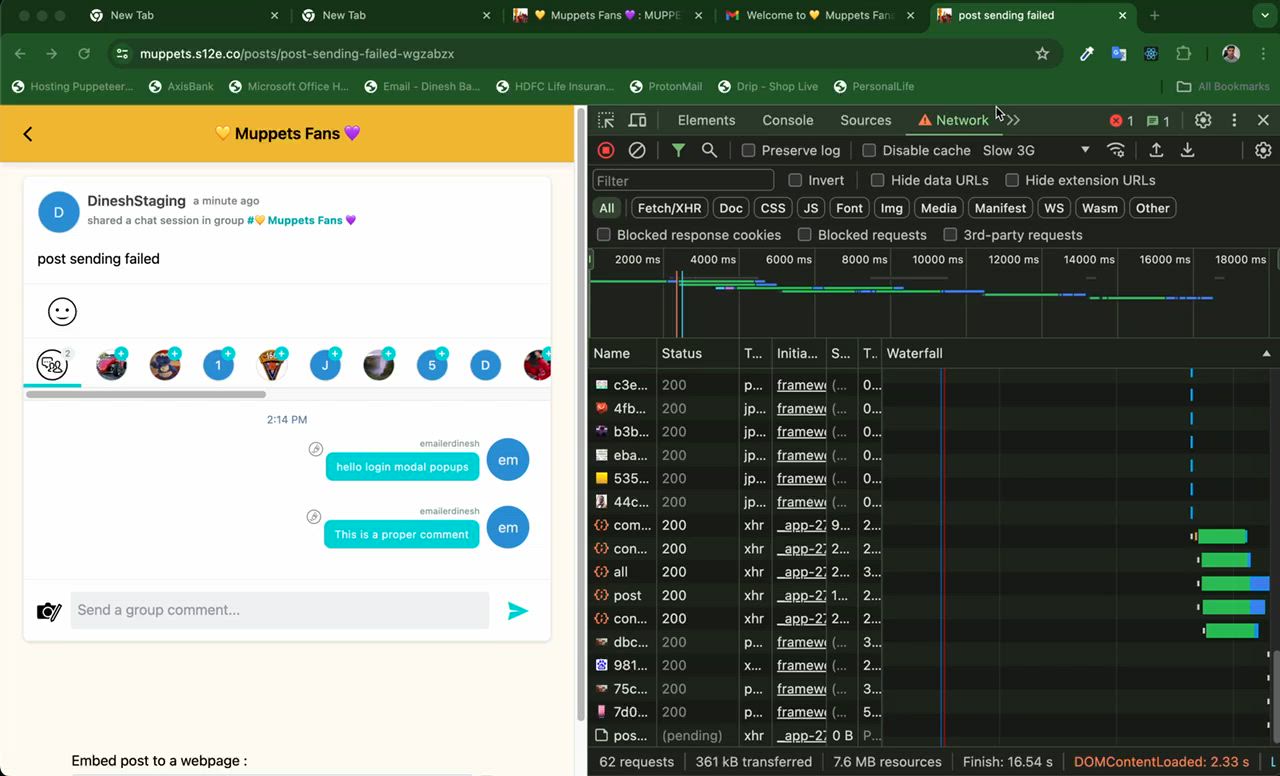Open the network search magnifier

coord(709,150)
